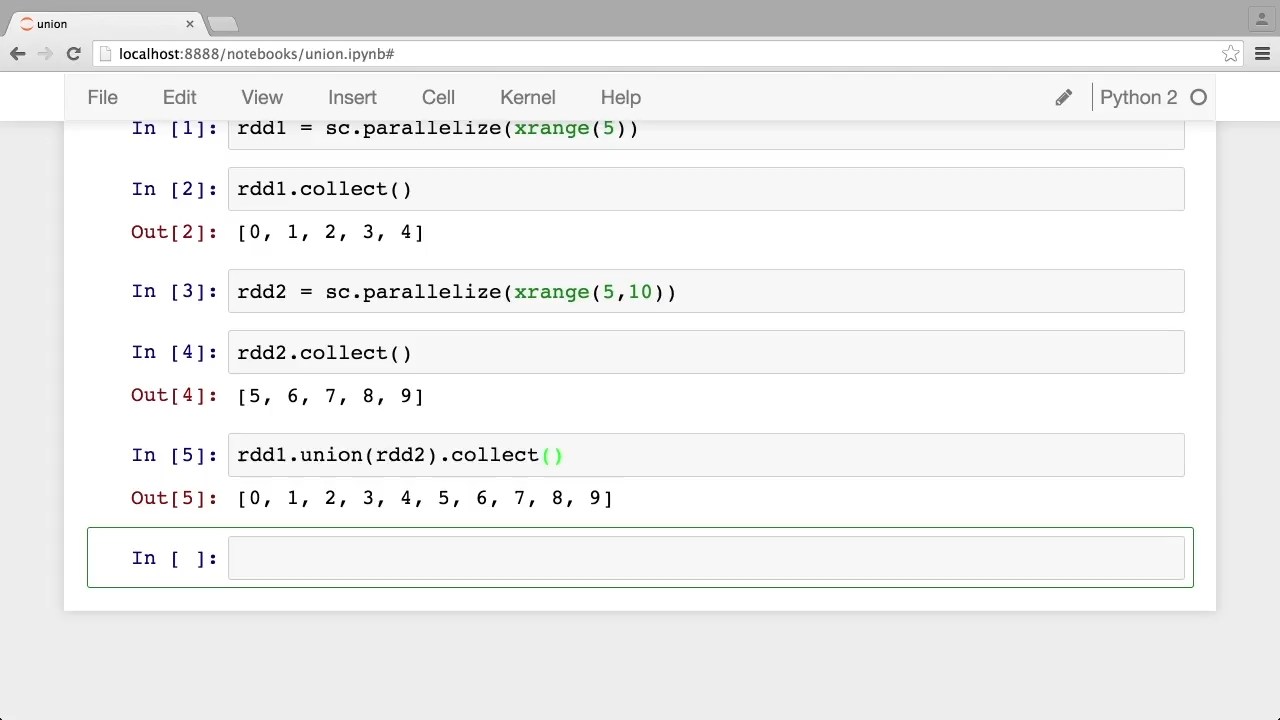Go back with the browser back arrow

coord(18,54)
